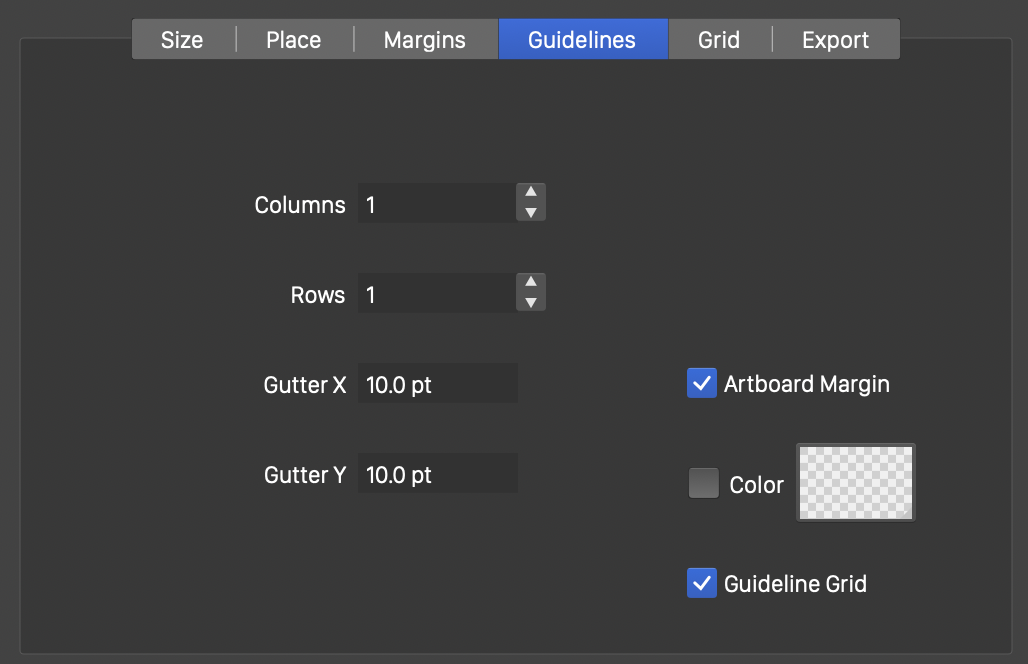Click the active Guidelines tab
The height and width of the screenshot is (664, 1028).
(582, 40)
